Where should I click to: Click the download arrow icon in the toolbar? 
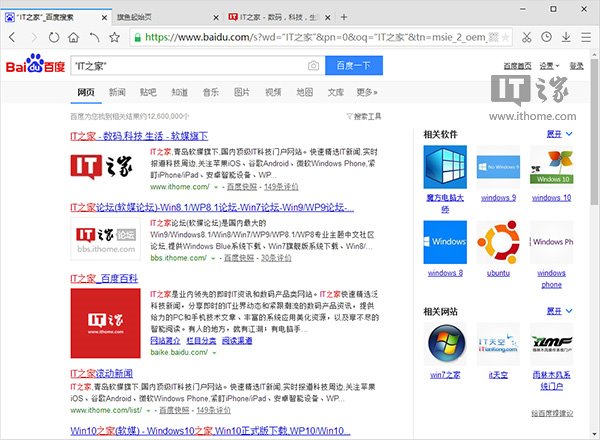tap(565, 36)
